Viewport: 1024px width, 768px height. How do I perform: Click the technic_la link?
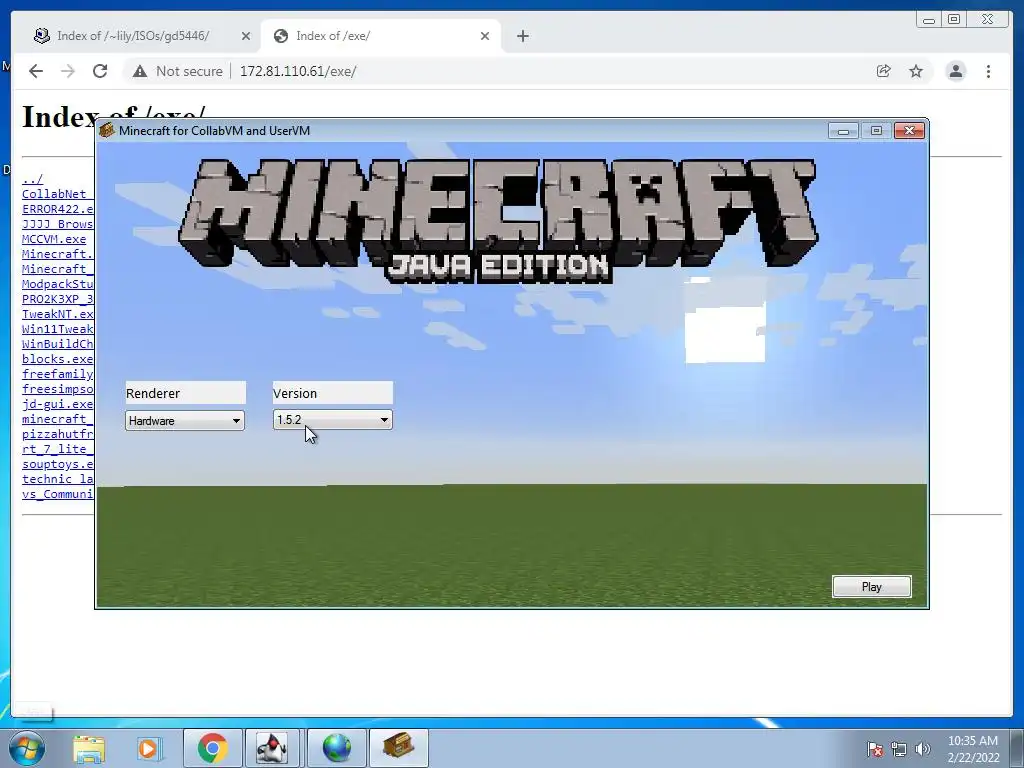pyautogui.click(x=57, y=479)
